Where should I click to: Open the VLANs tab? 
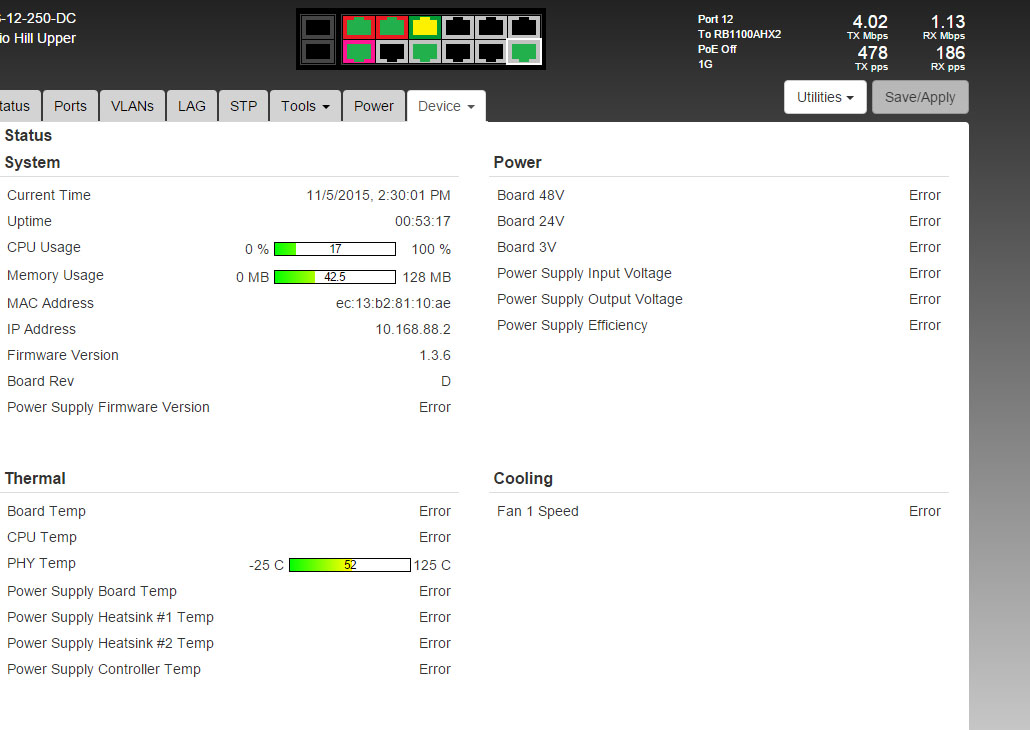132,106
